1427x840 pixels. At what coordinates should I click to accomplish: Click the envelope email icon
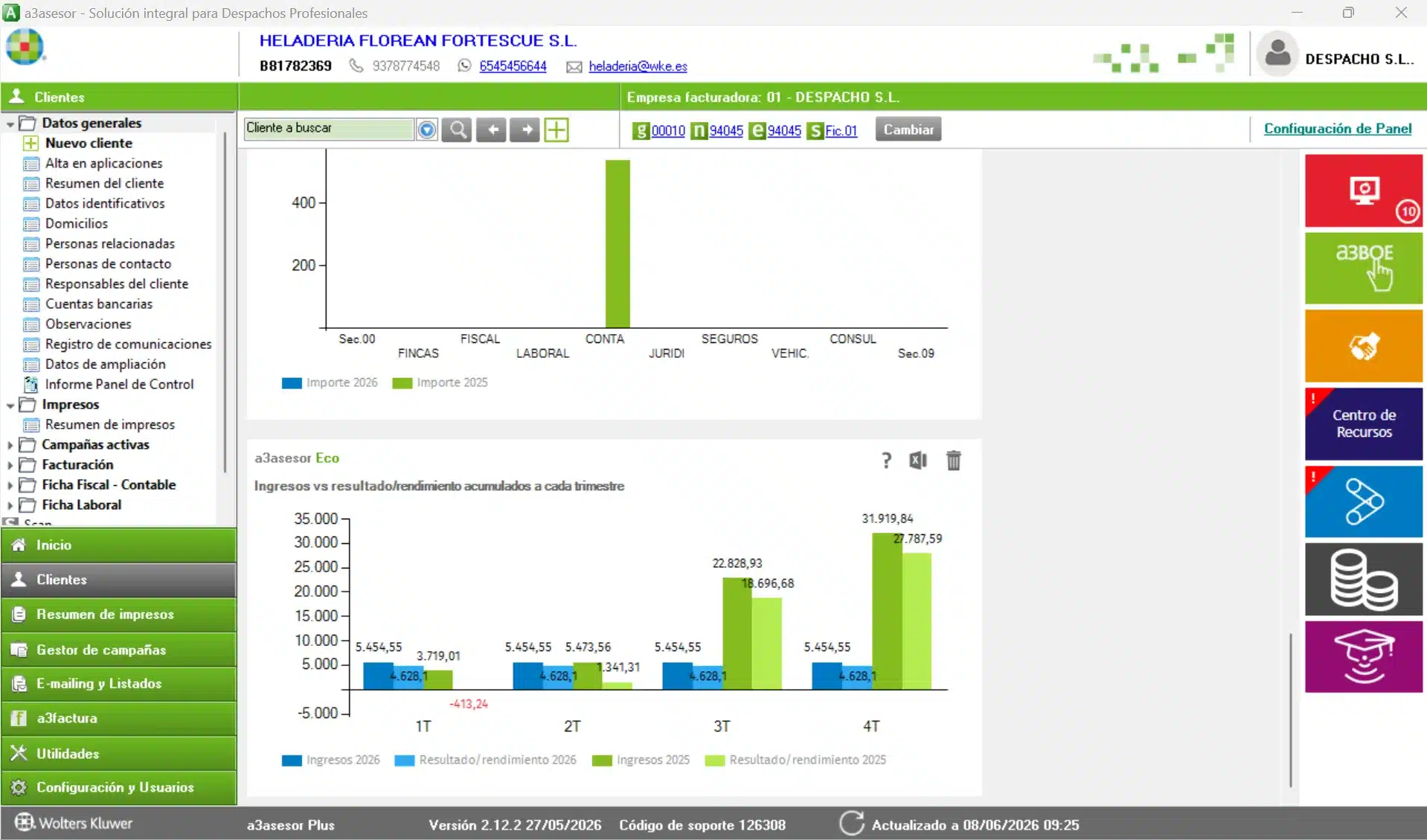click(x=574, y=67)
